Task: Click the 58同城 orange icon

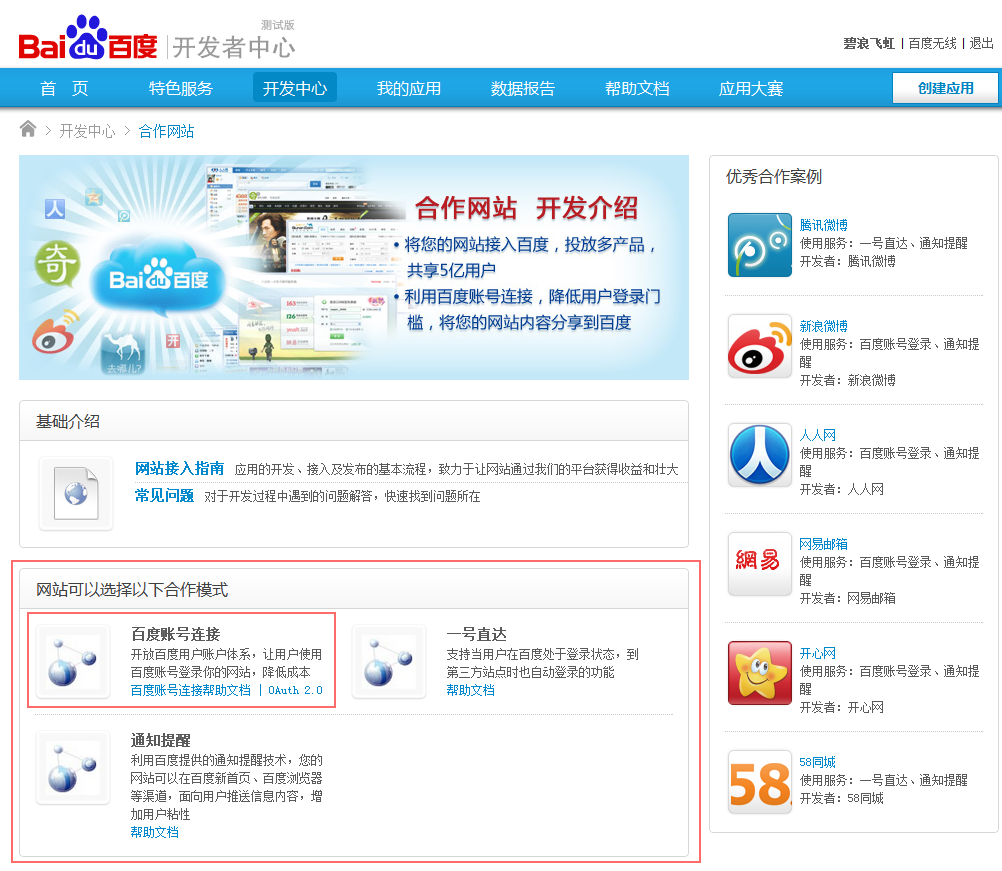Action: pyautogui.click(x=758, y=782)
